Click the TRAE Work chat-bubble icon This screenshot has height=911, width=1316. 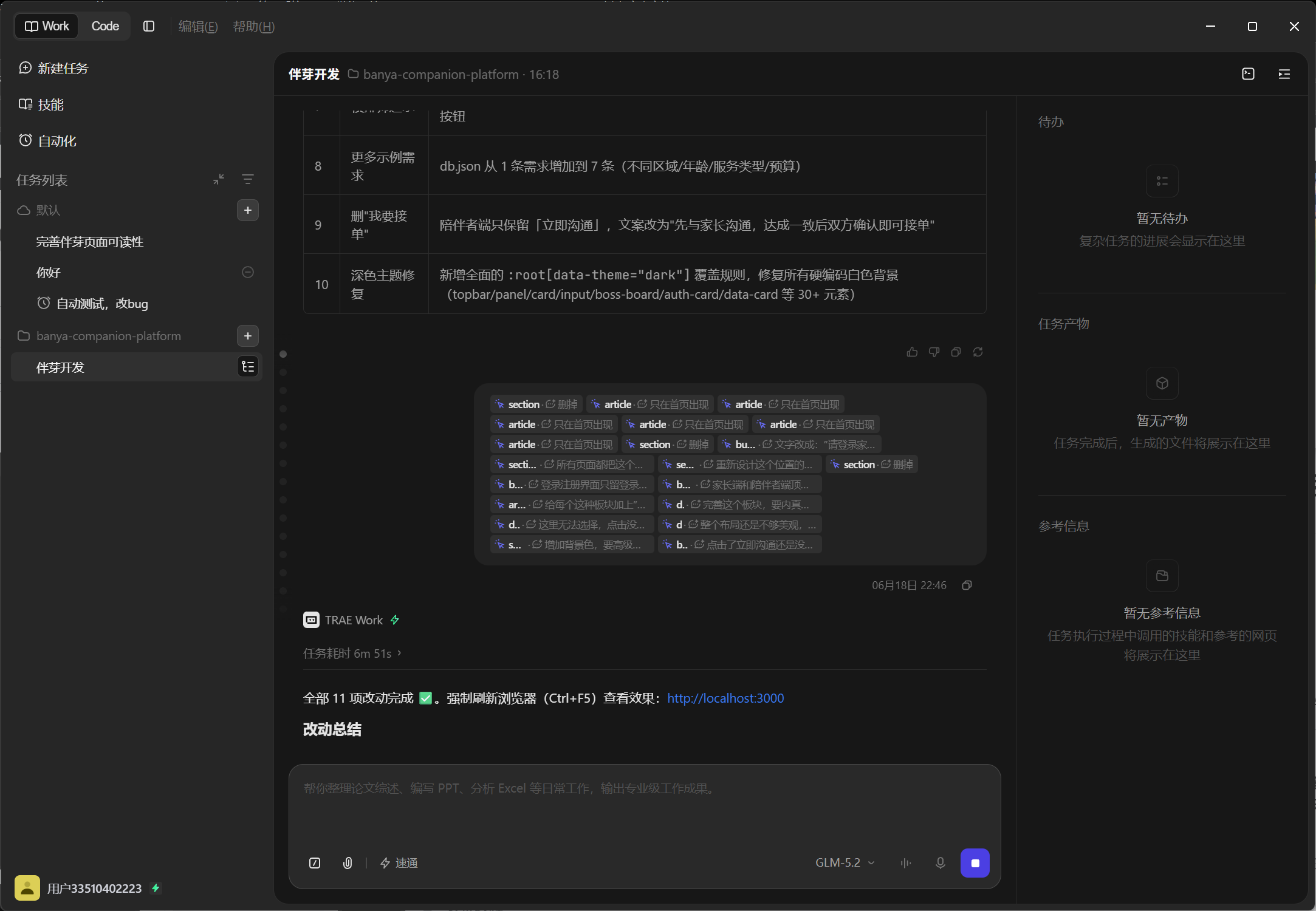[x=311, y=620]
